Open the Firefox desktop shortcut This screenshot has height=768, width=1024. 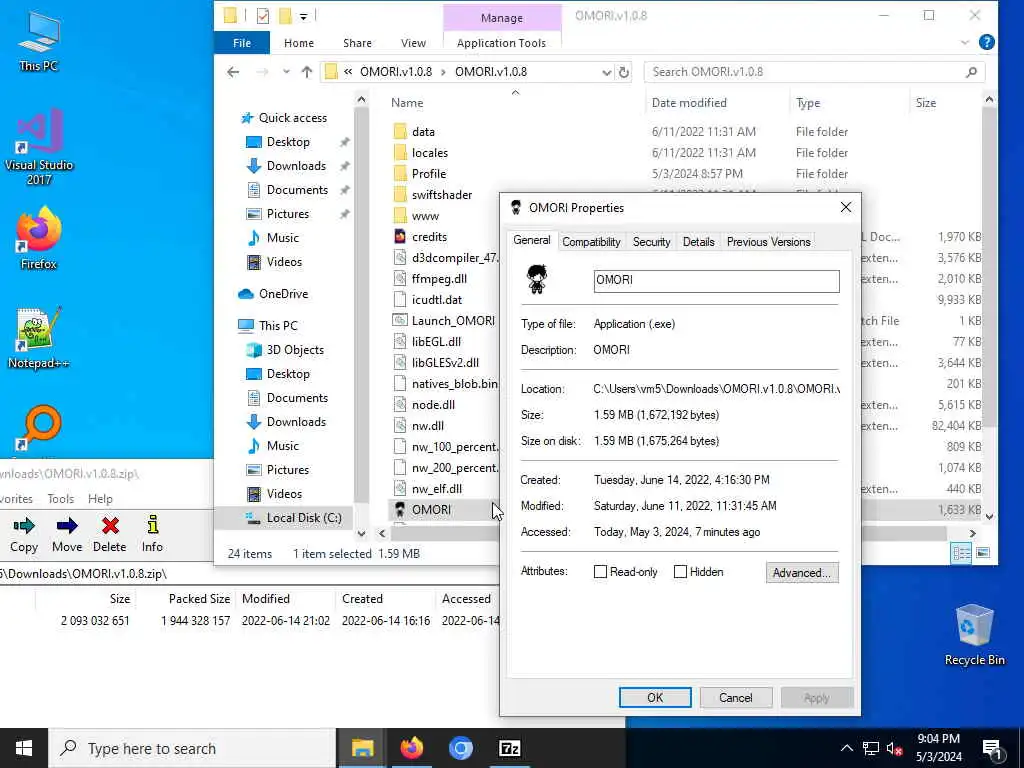(39, 238)
